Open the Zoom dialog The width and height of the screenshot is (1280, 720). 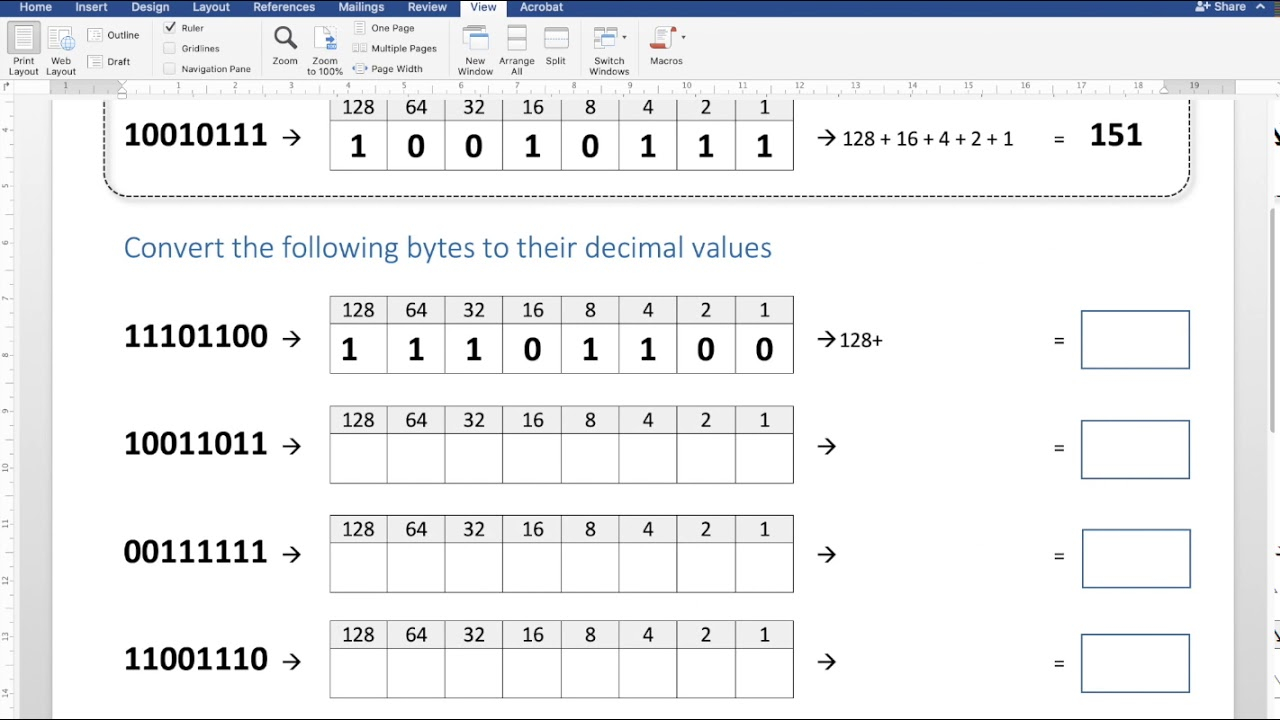pyautogui.click(x=284, y=47)
